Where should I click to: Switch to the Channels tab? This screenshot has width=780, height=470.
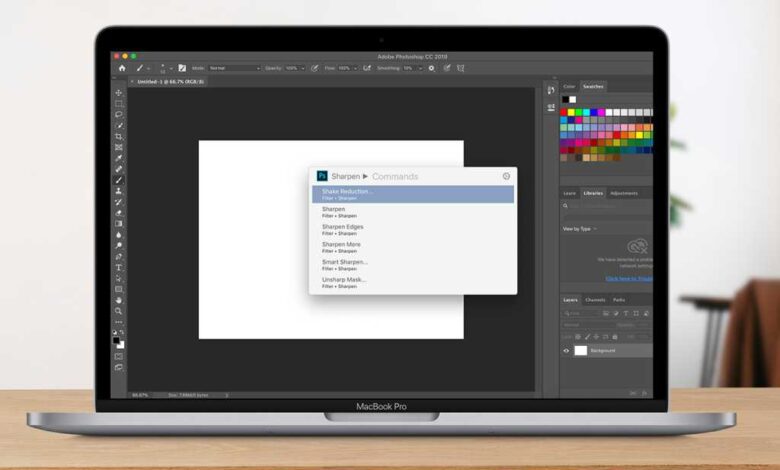(595, 300)
